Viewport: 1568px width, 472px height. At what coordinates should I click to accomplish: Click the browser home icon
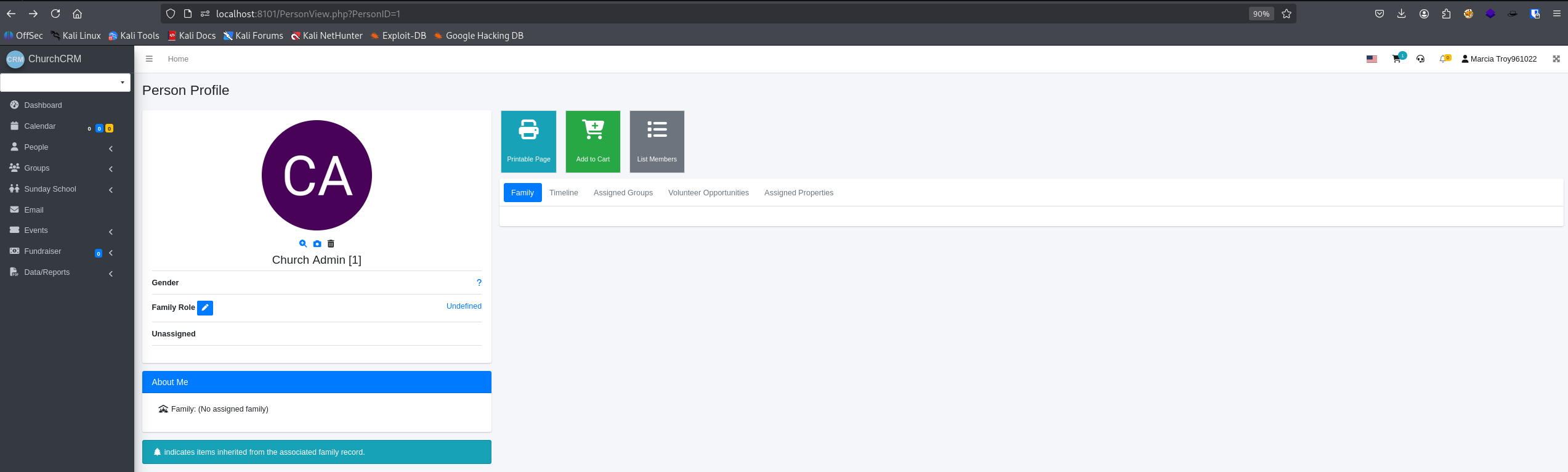coord(77,14)
